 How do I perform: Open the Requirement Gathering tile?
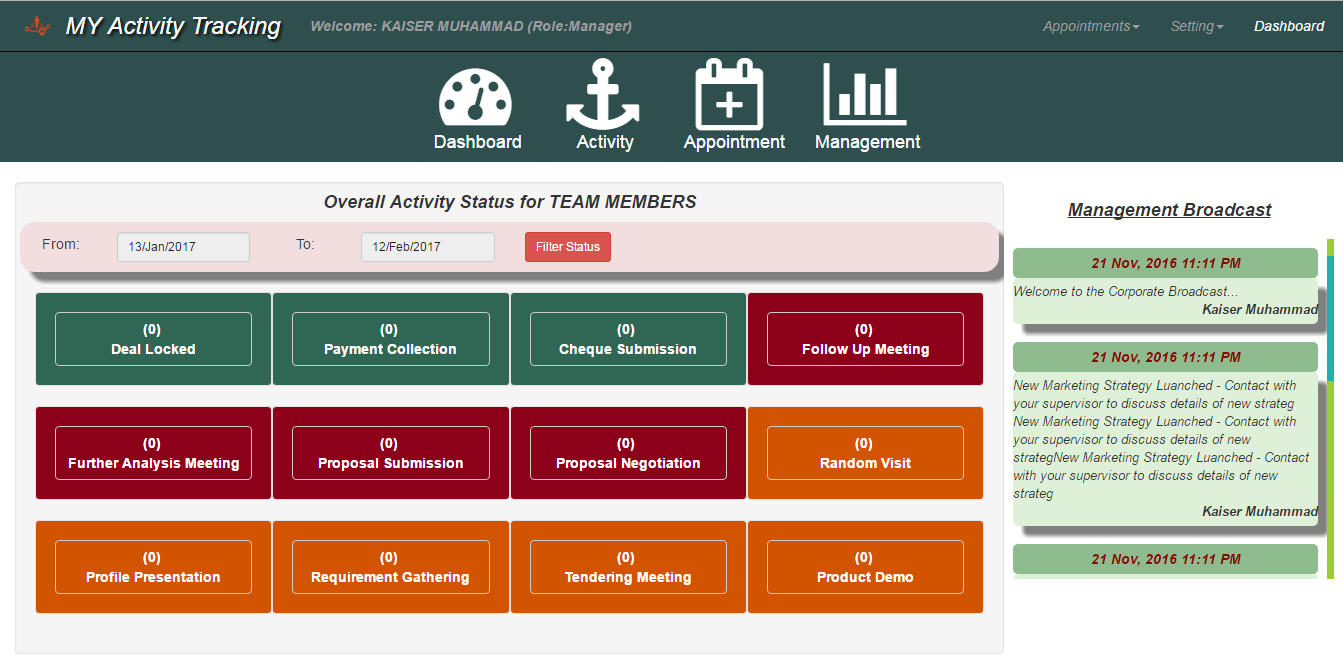390,567
